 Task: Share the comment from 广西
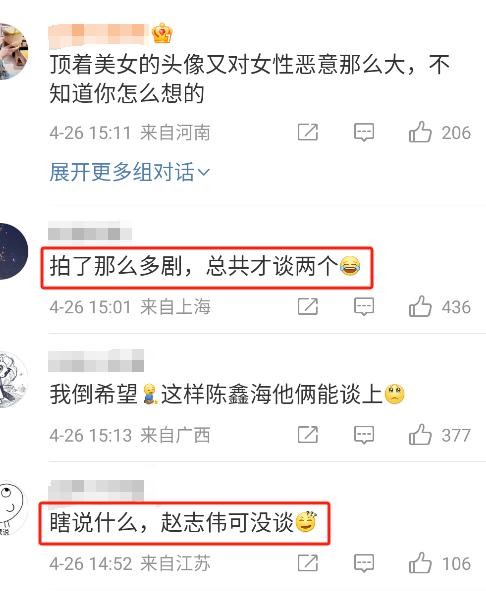click(308, 435)
